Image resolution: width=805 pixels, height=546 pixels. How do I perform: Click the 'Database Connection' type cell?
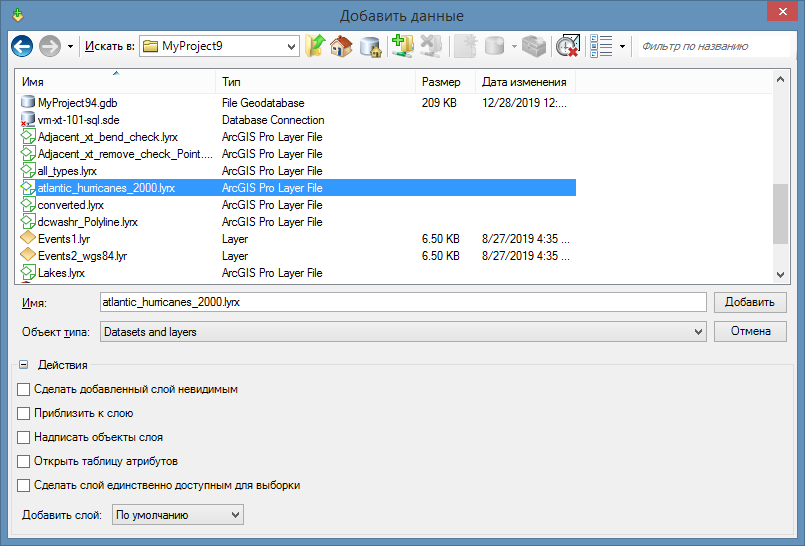click(273, 120)
